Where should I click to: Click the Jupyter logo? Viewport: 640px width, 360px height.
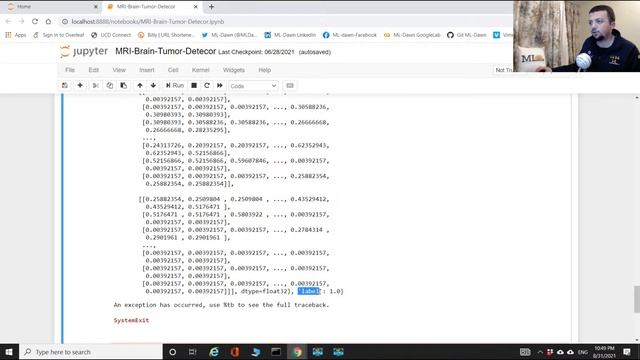click(x=84, y=51)
